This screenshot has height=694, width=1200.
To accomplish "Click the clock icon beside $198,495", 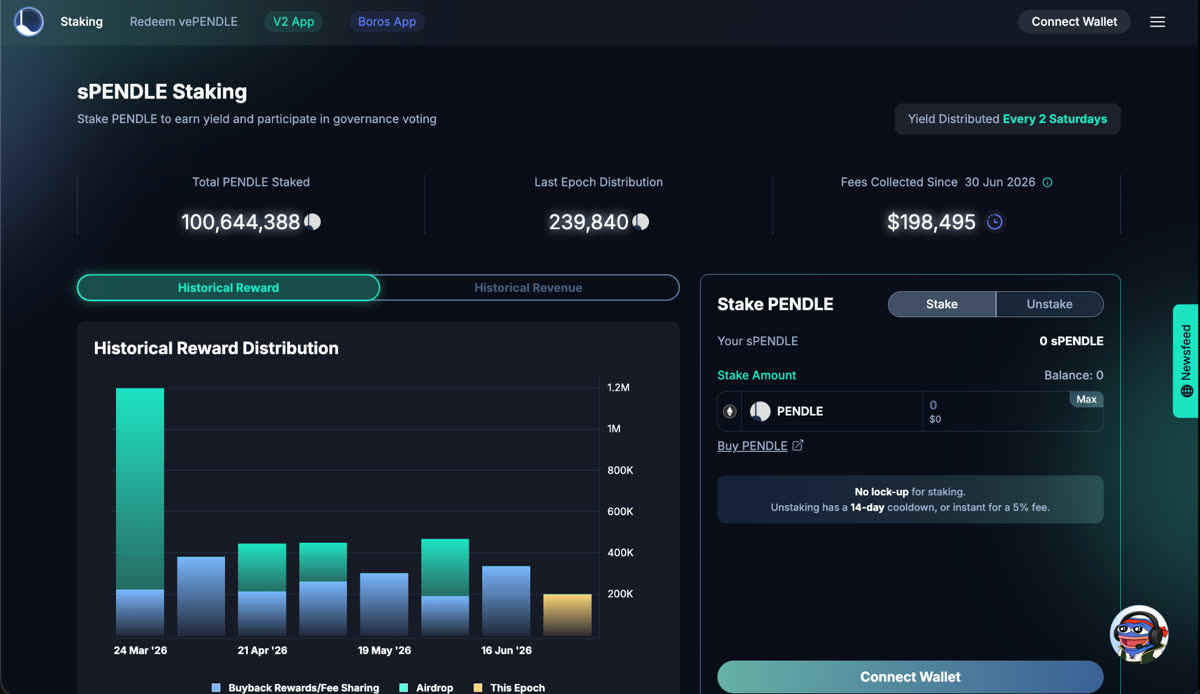I will [x=994, y=222].
